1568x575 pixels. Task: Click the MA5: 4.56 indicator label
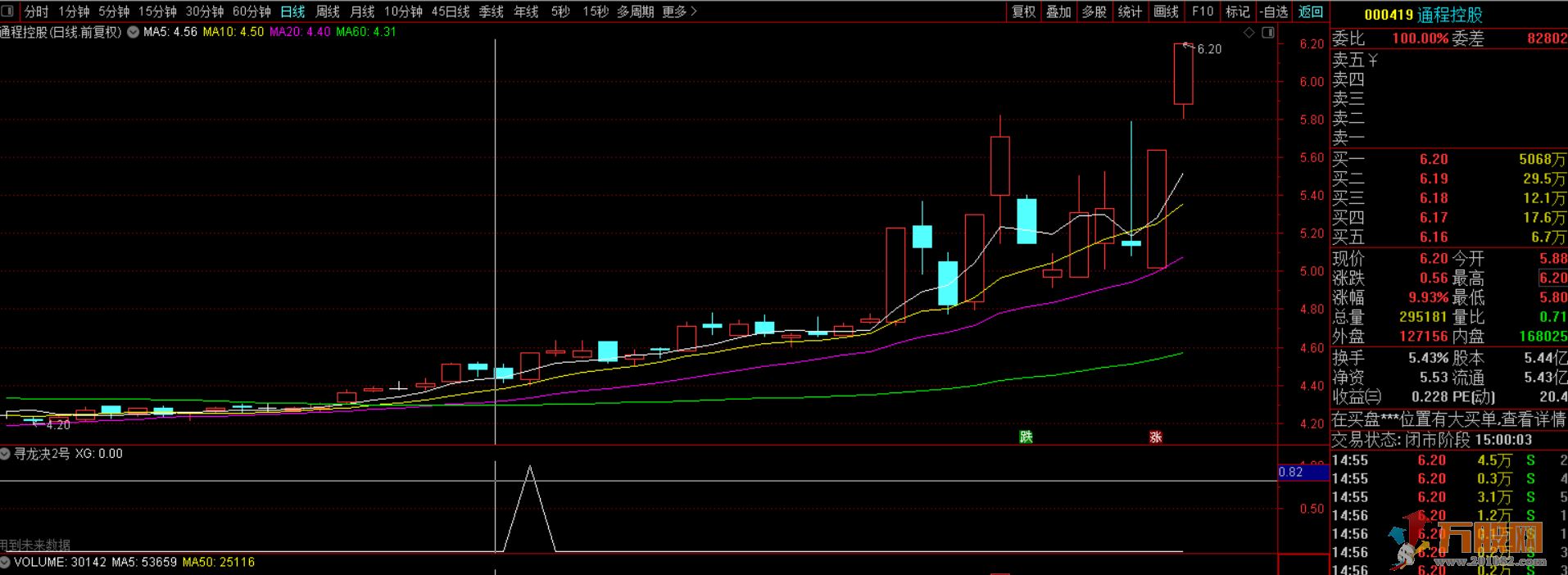click(x=170, y=32)
